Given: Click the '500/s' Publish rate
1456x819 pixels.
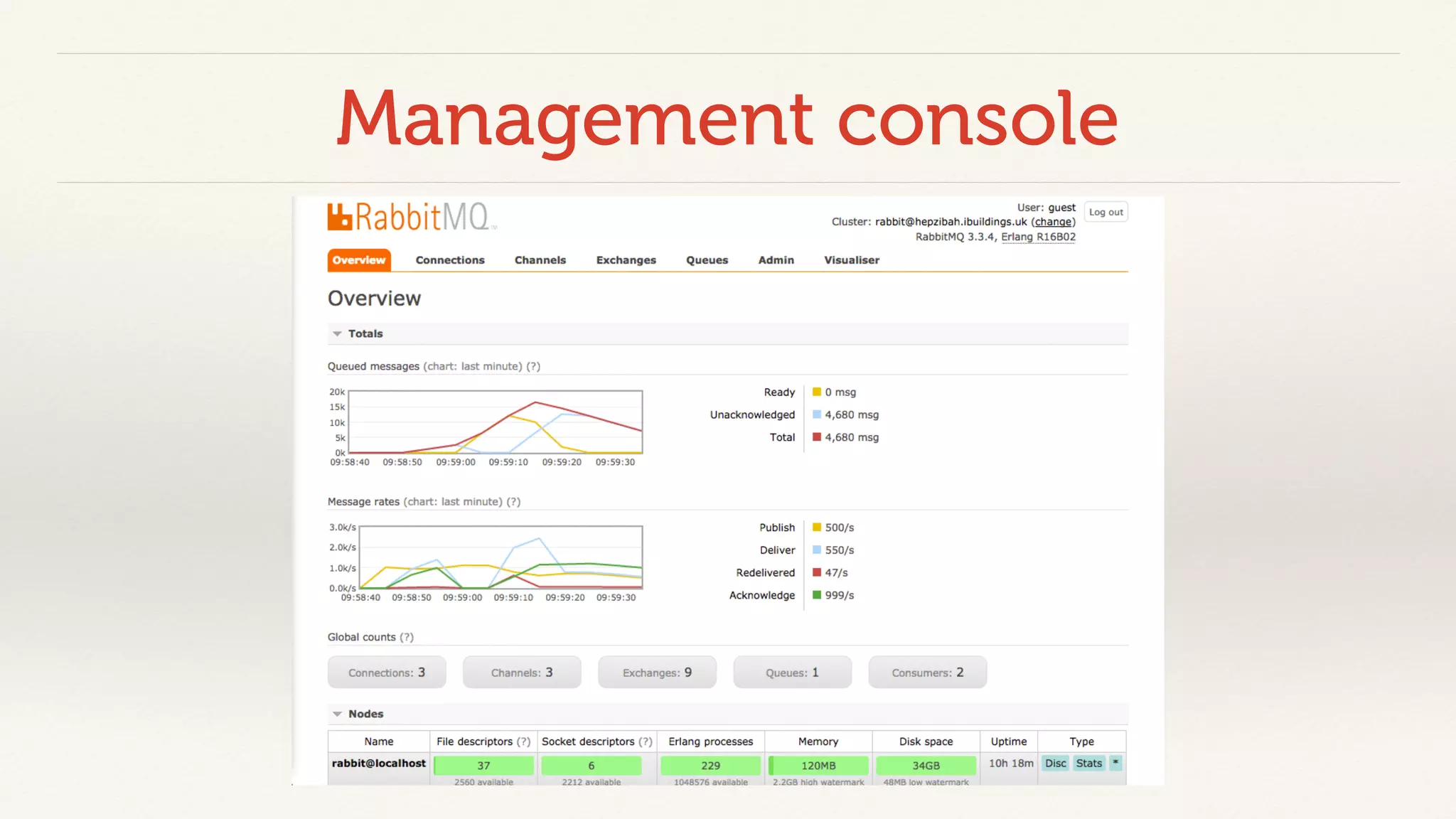Looking at the screenshot, I should pyautogui.click(x=840, y=528).
